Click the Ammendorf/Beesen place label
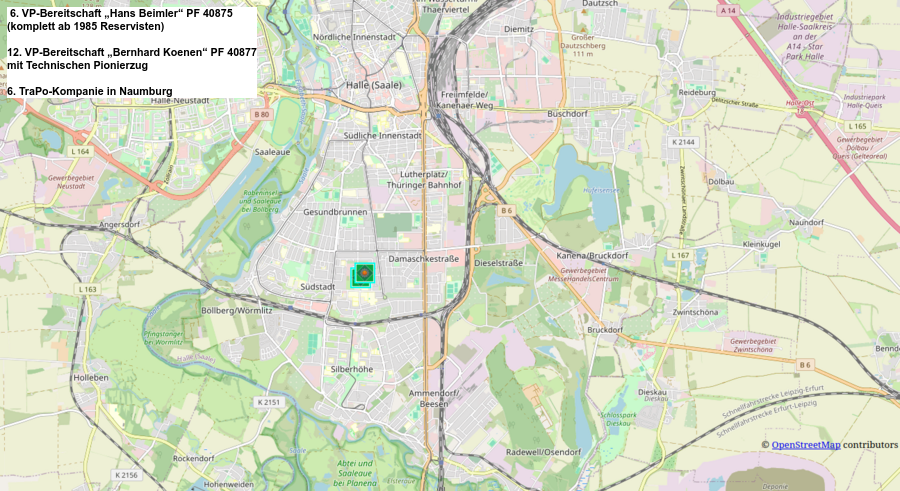Viewport: 900px width, 491px height. (434, 398)
